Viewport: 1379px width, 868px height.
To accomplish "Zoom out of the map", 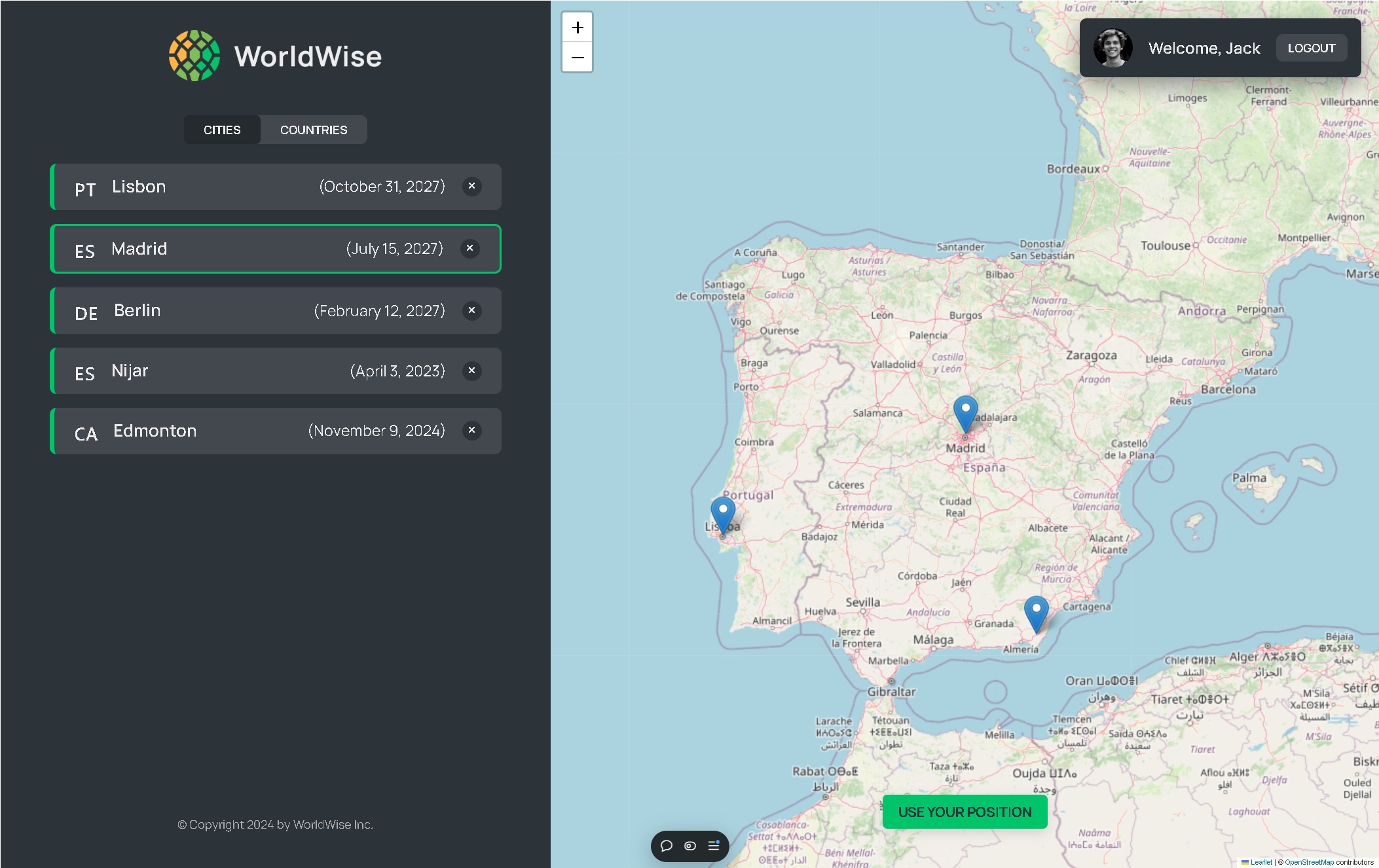I will 578,58.
